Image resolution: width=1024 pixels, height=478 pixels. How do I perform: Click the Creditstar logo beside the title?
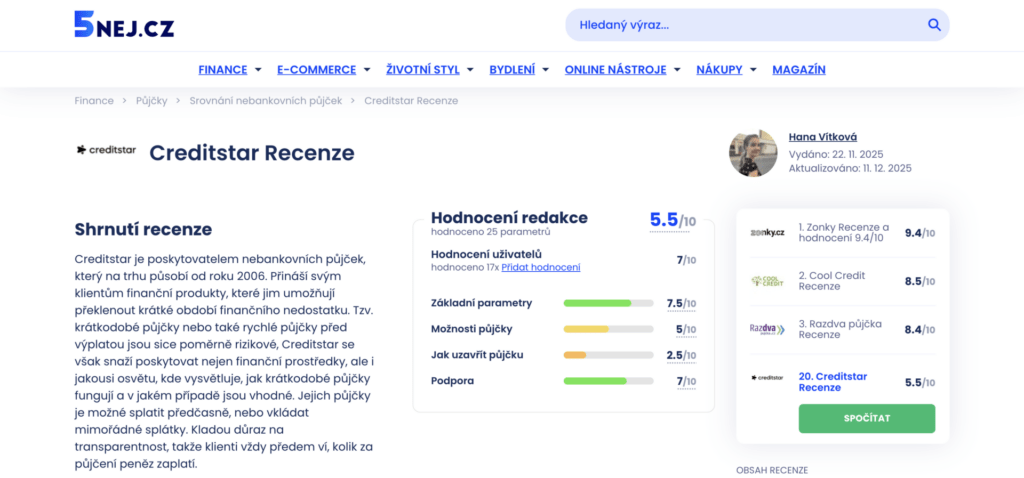click(105, 150)
